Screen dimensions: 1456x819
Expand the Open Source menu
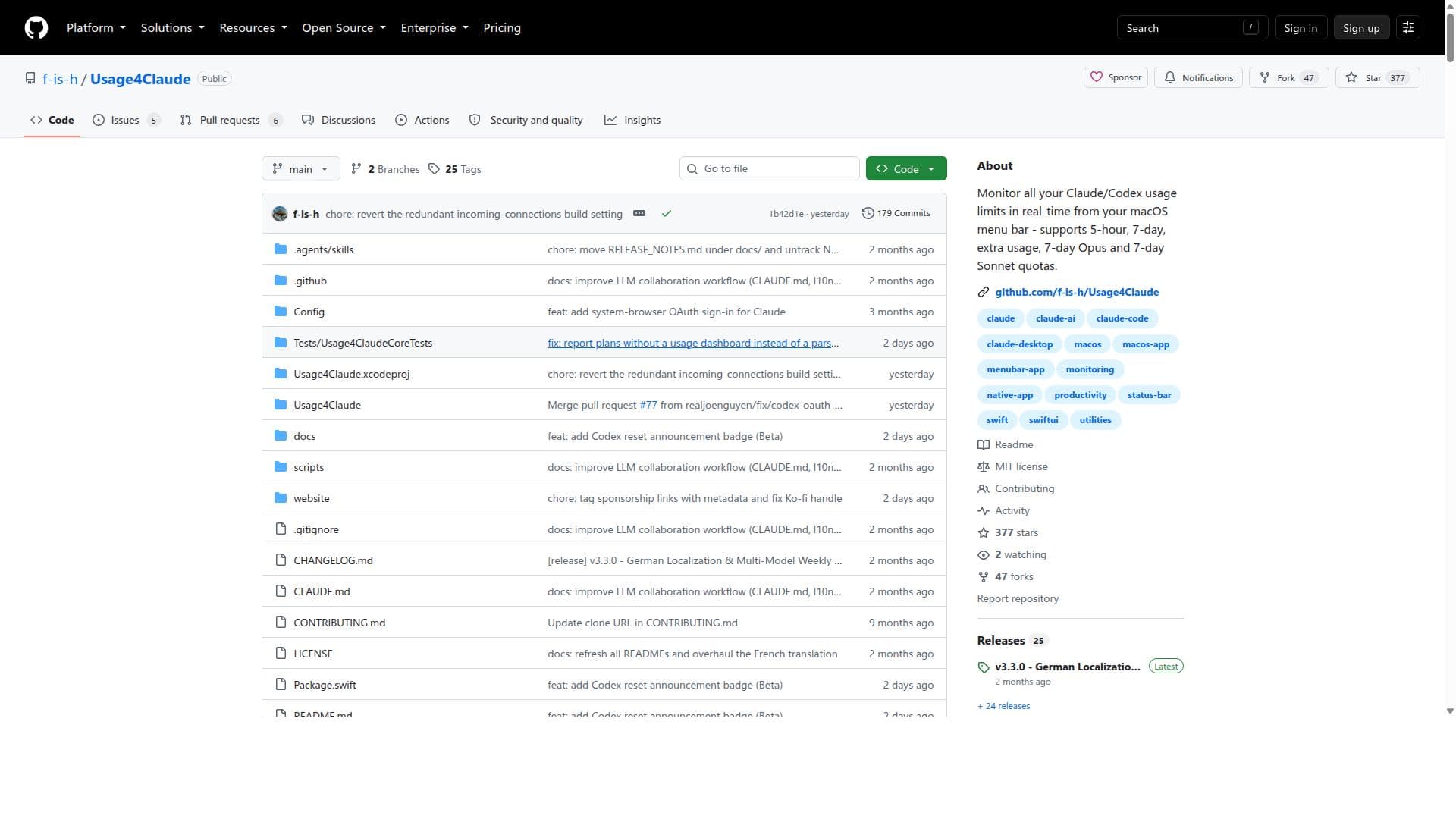[x=344, y=28]
